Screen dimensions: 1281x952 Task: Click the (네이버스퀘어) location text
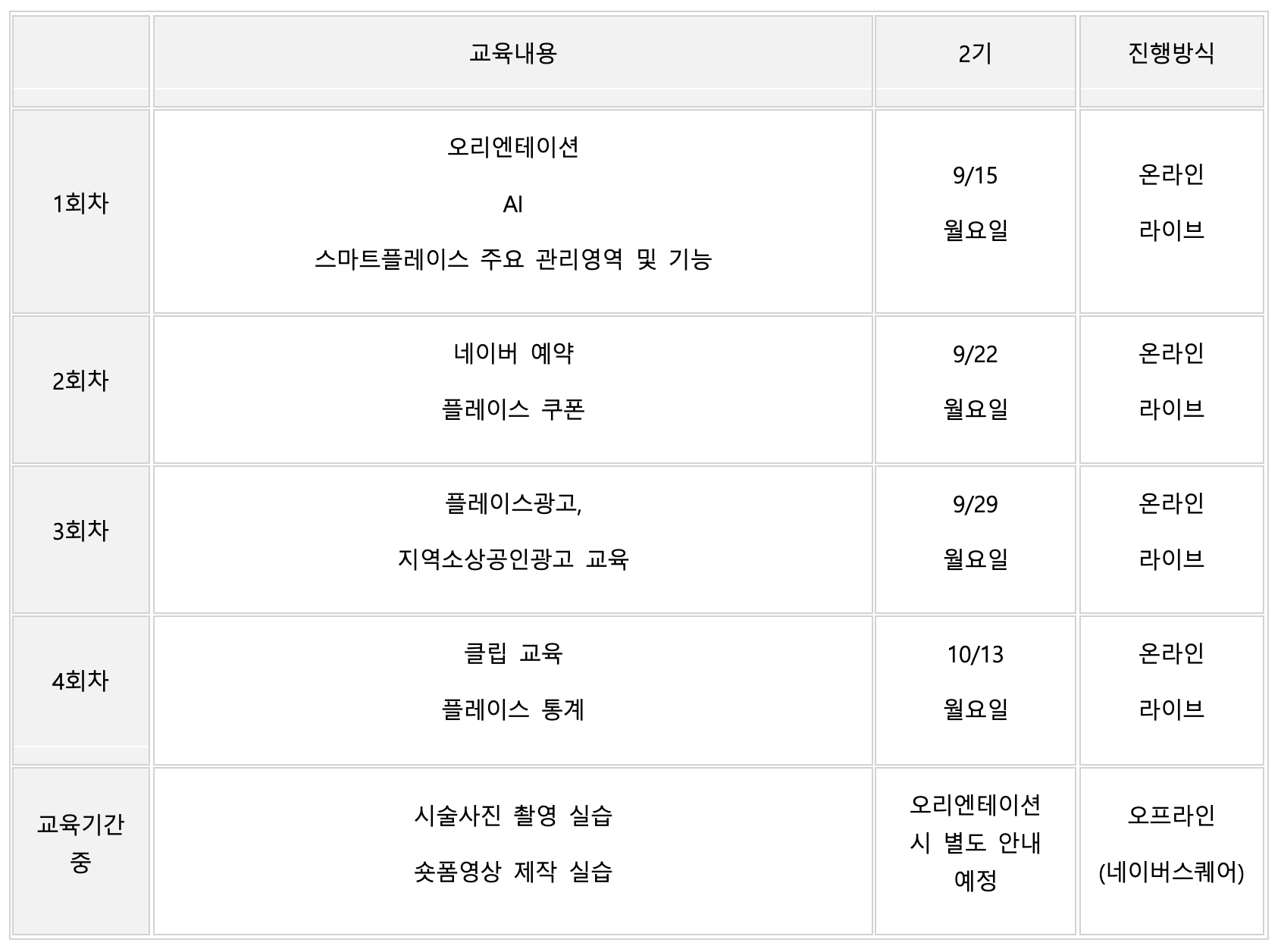pos(1171,872)
